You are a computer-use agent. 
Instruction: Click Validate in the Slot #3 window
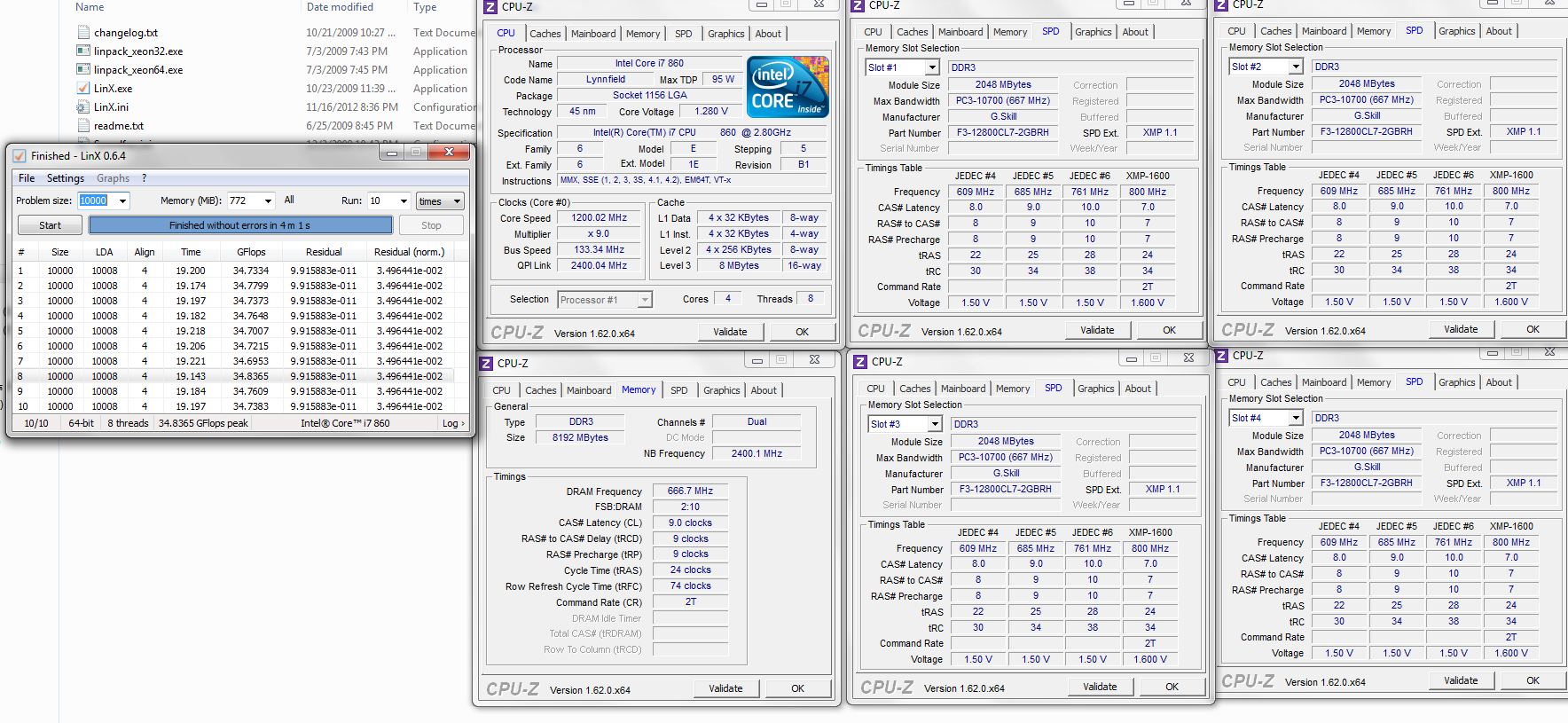click(1099, 687)
